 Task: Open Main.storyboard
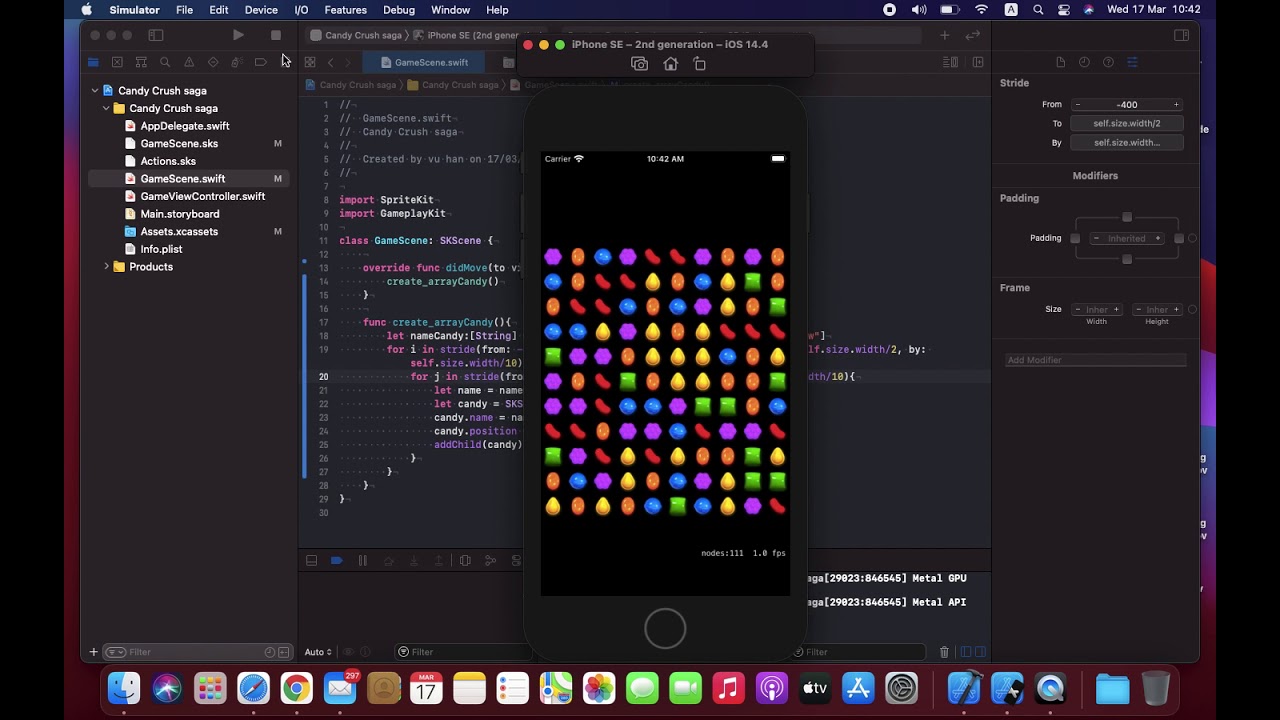coord(180,214)
